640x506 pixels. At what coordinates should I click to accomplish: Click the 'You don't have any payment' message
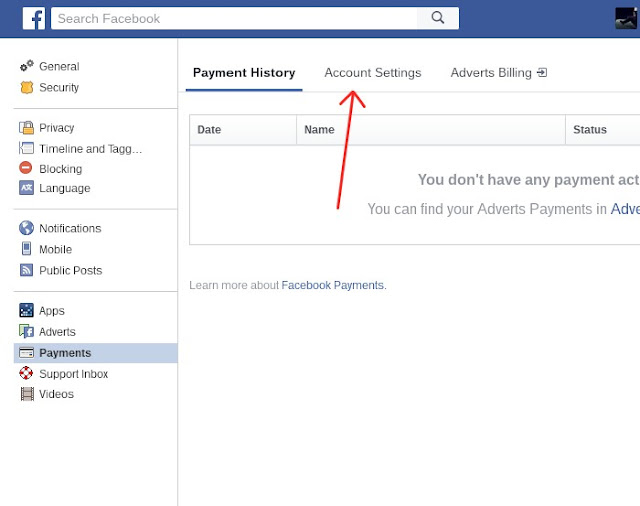coord(529,180)
